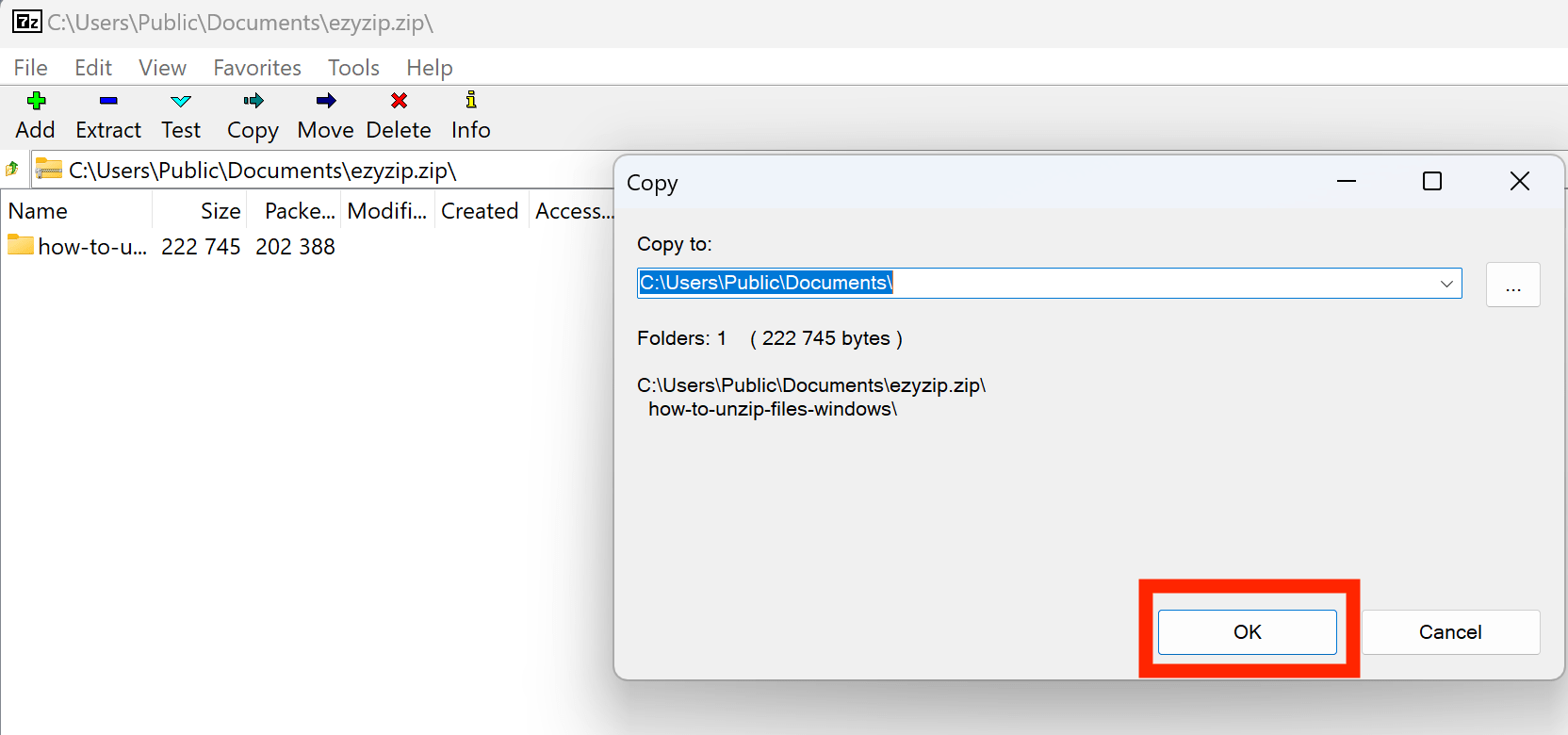Click Cancel in the Copy dialog

(1451, 632)
